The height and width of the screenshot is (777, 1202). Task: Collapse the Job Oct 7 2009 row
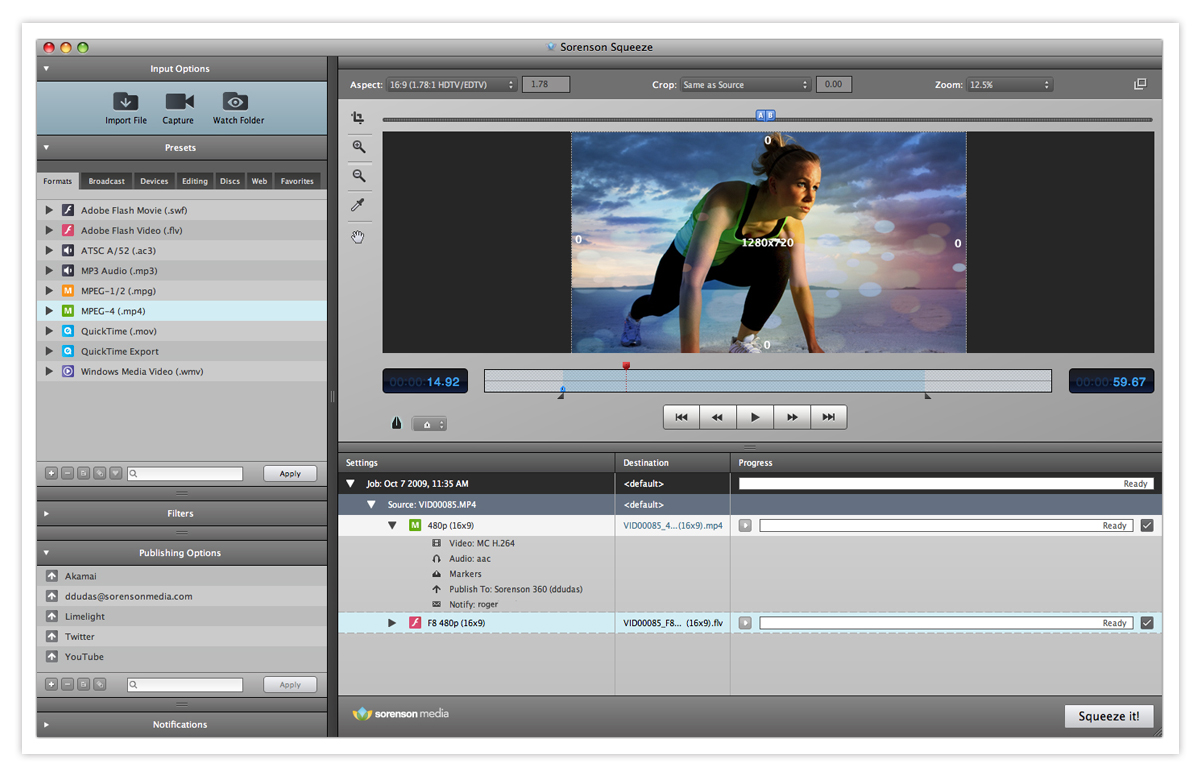(x=351, y=484)
